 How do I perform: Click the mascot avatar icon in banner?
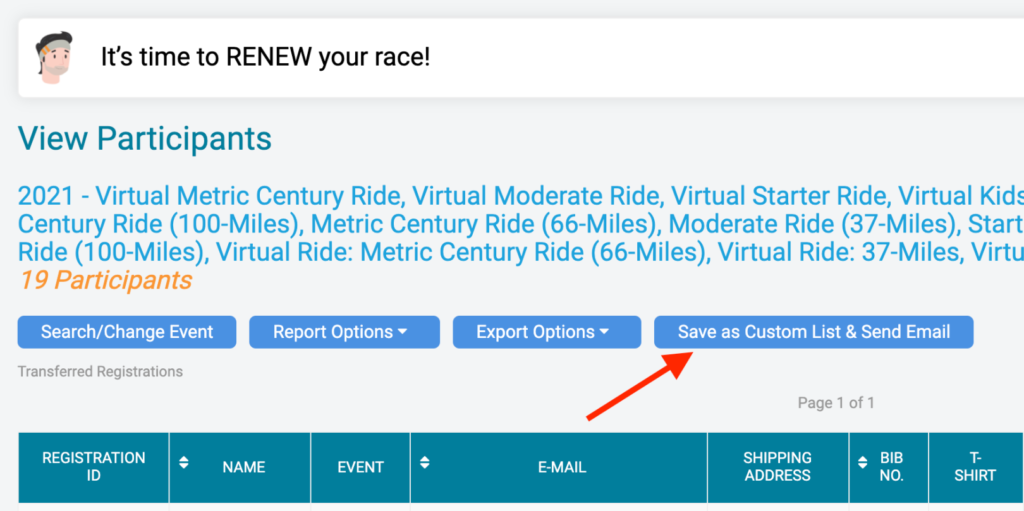54,58
